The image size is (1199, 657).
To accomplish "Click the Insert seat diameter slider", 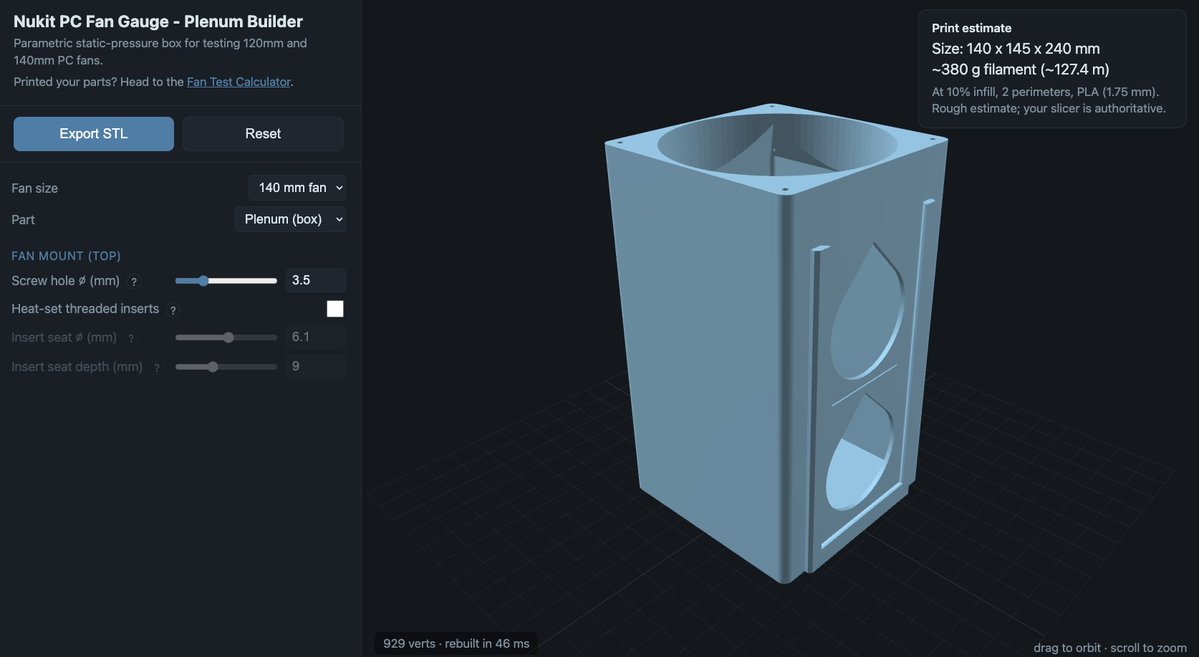I will [226, 337].
